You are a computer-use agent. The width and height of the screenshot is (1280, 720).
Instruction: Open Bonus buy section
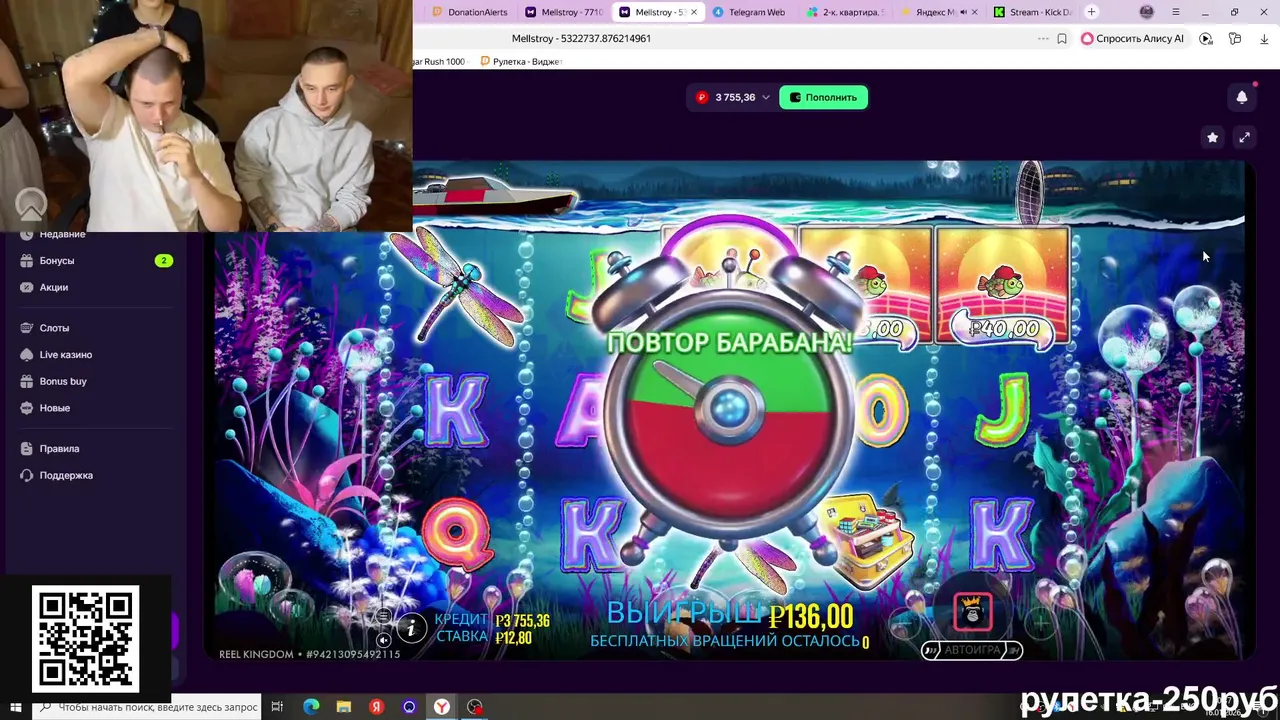(63, 382)
